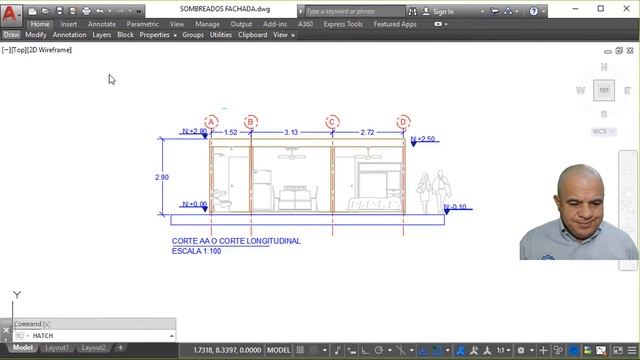640x360 pixels.
Task: Switch to the Annotate ribbon tab
Action: [102, 24]
